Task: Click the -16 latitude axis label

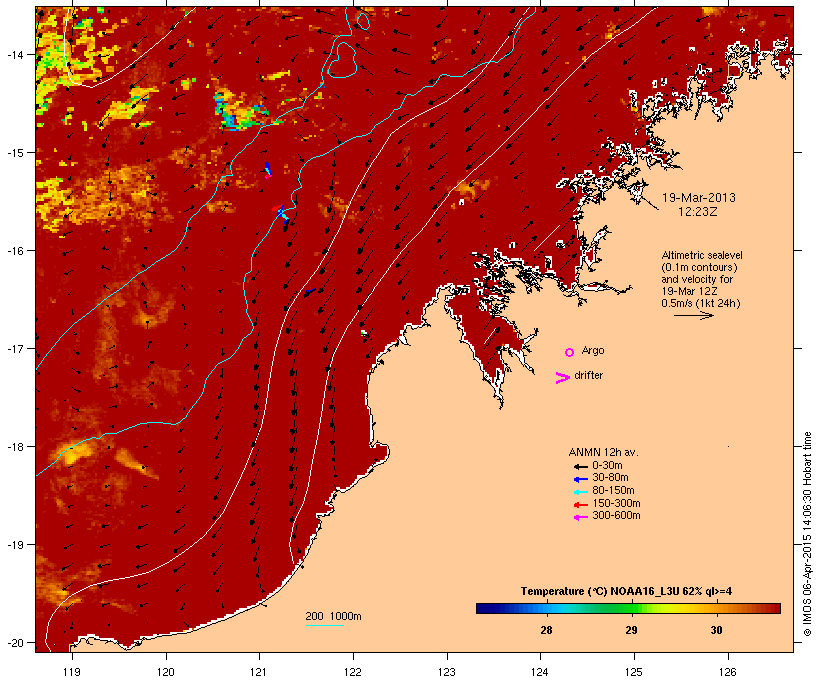Action: coord(14,251)
